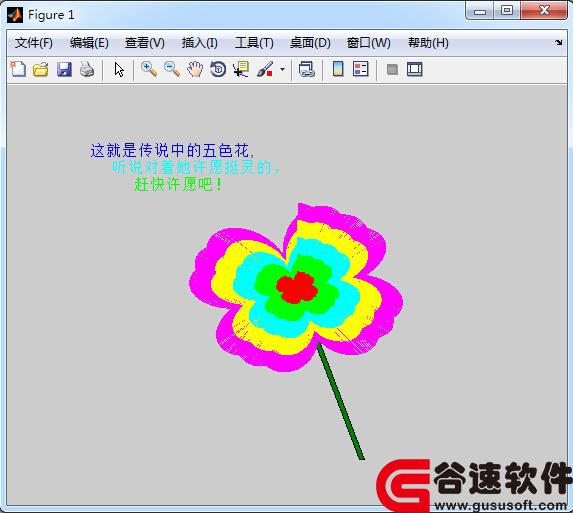Toggle the Brush data tool
Image resolution: width=573 pixels, height=513 pixels.
point(265,69)
